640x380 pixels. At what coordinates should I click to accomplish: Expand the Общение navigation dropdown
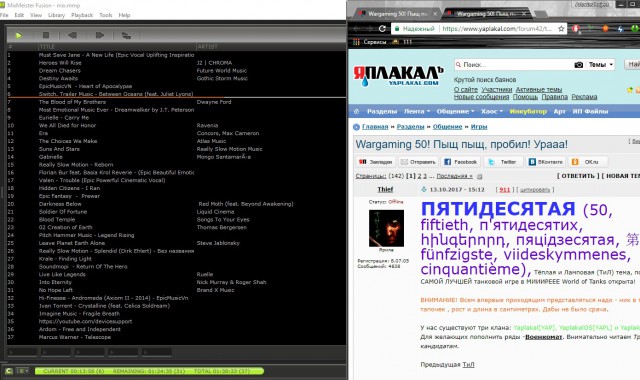tap(455, 111)
